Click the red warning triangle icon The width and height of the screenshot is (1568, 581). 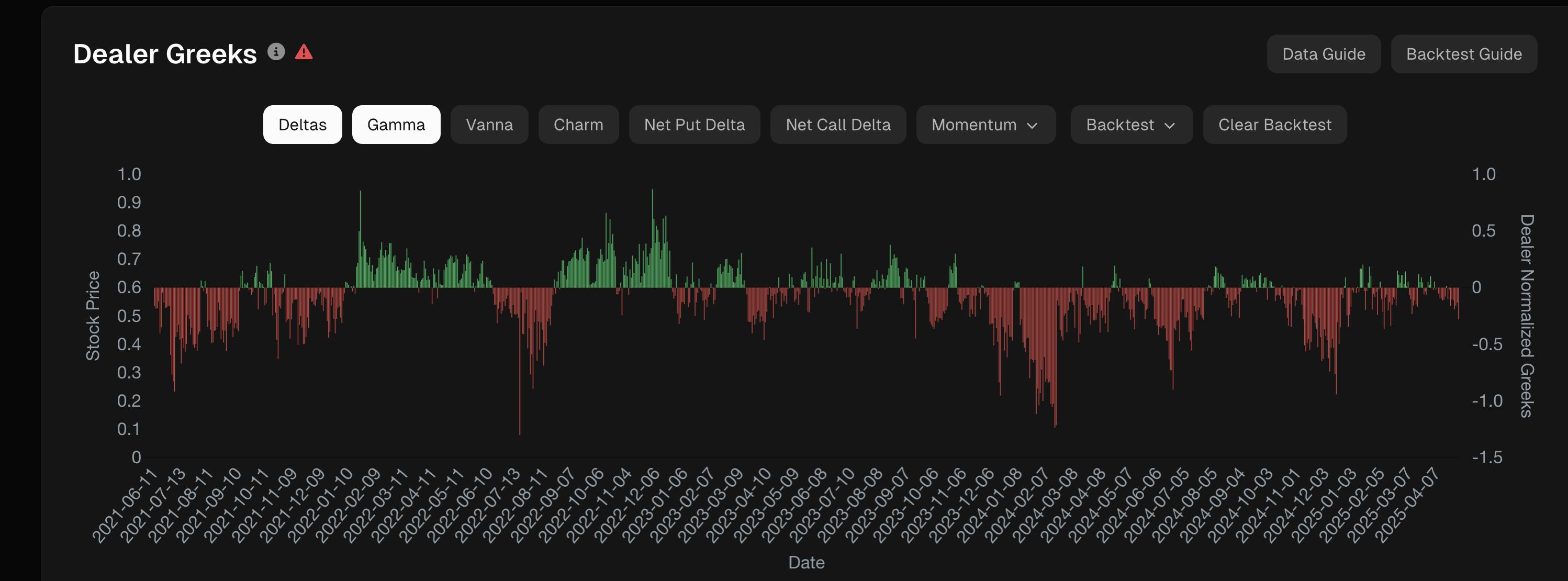point(304,52)
